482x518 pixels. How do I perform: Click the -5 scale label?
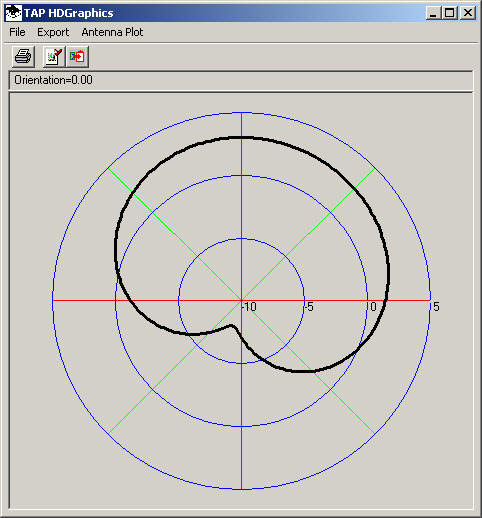[310, 307]
